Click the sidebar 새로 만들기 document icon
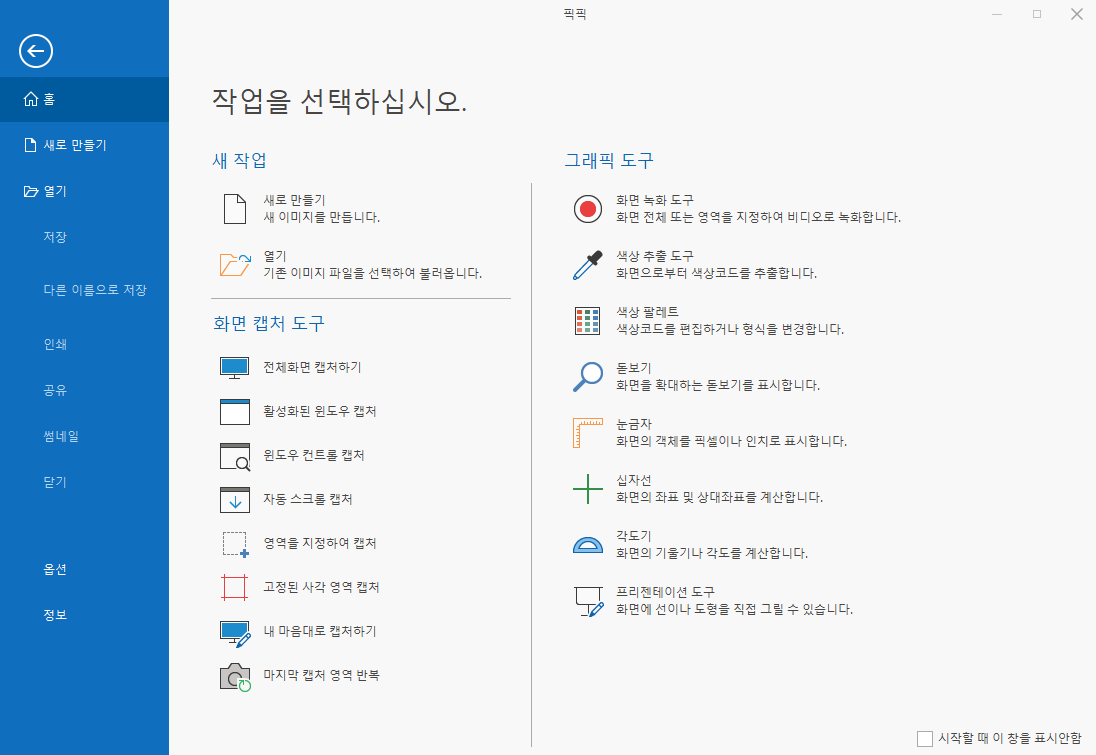 (x=30, y=145)
